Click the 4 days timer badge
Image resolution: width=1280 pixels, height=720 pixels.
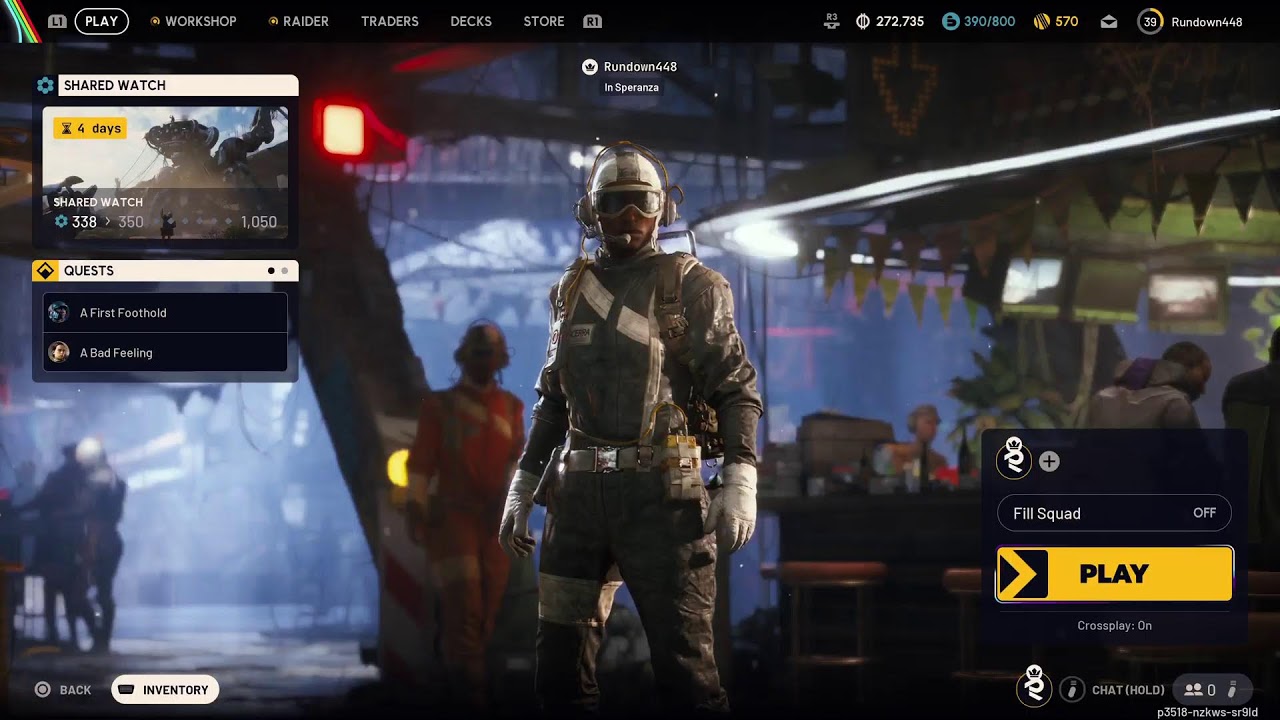pos(90,128)
